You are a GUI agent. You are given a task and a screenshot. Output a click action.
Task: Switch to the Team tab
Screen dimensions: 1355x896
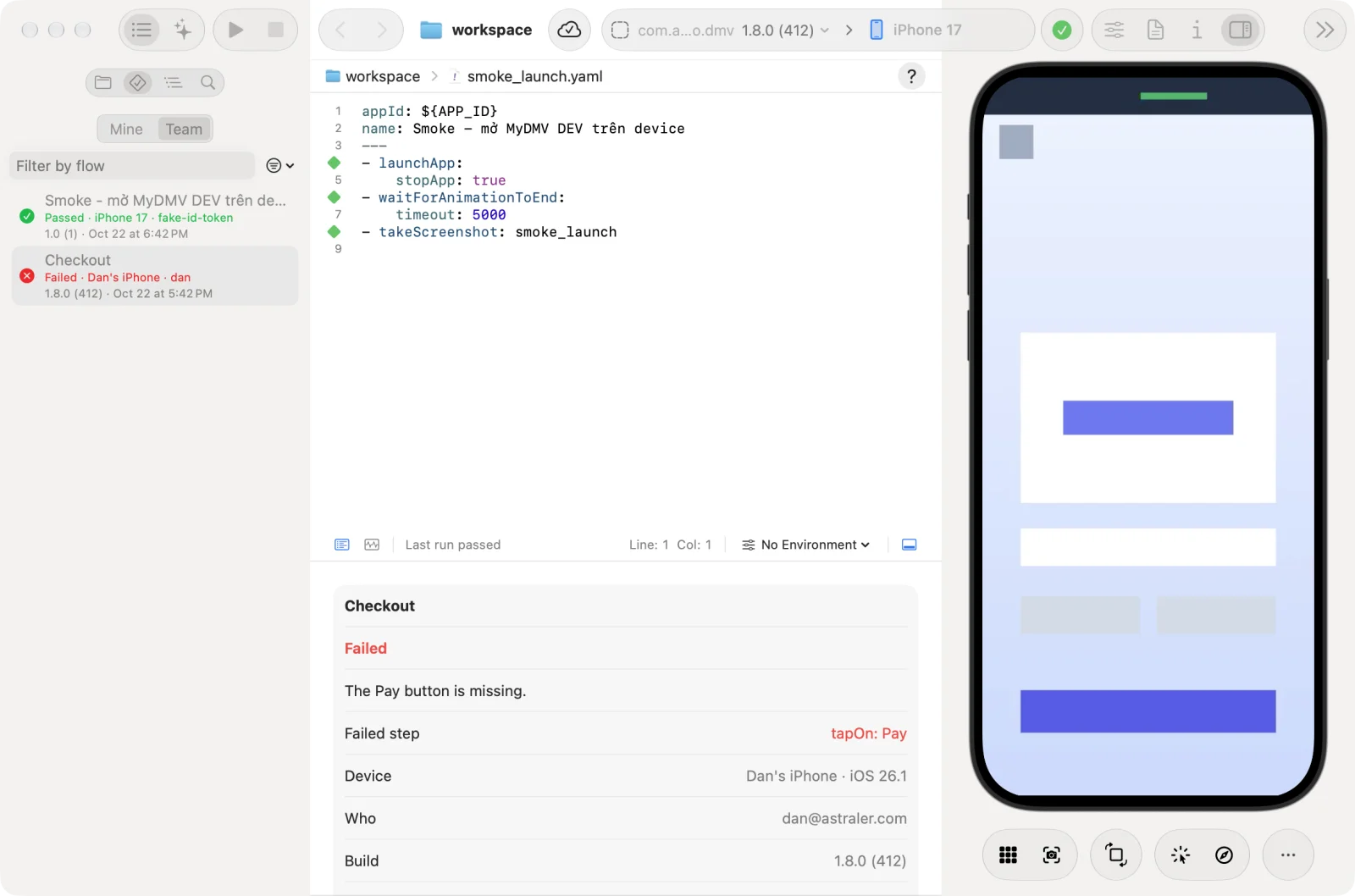tap(184, 129)
